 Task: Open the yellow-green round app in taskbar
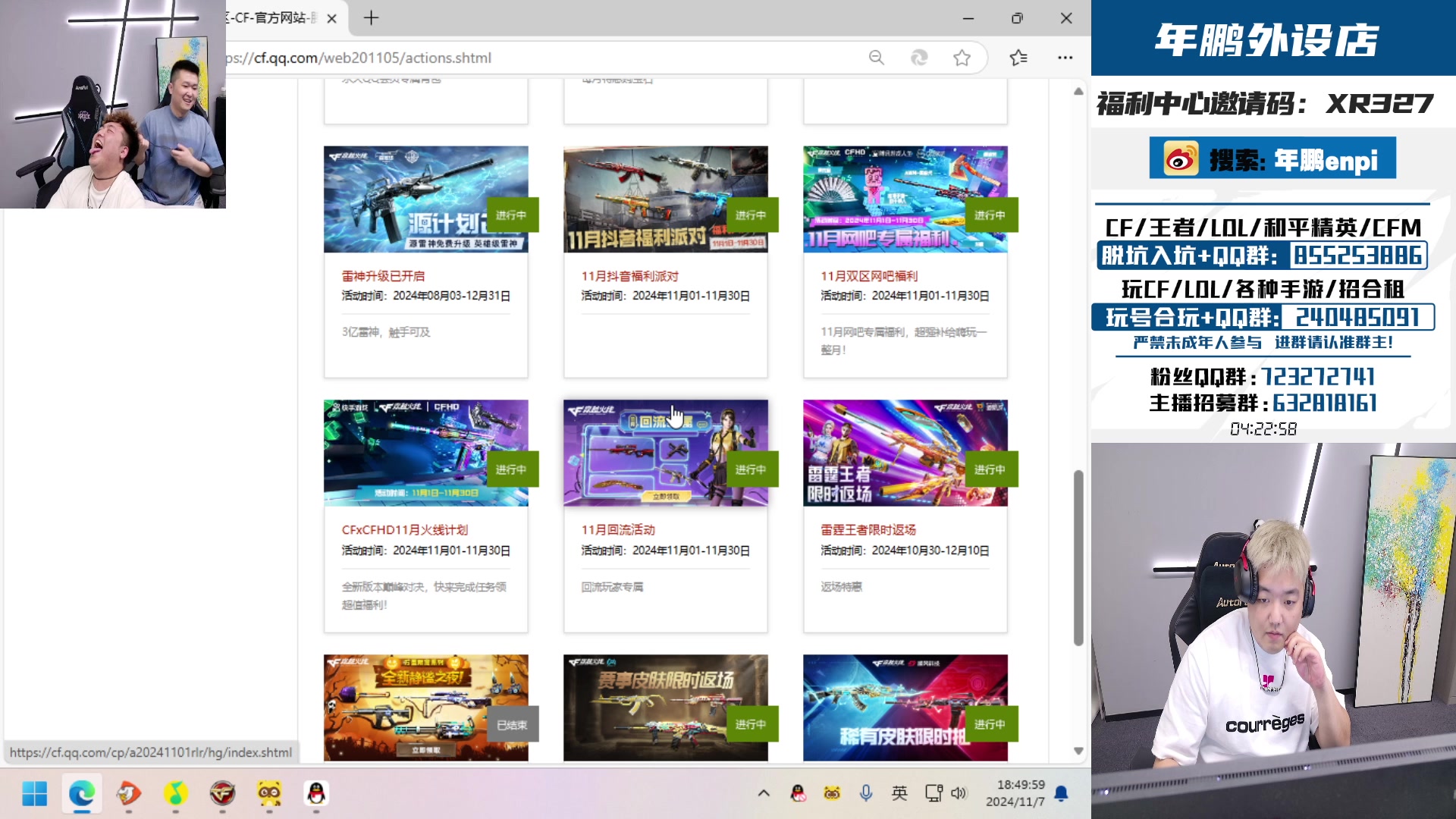[x=175, y=794]
